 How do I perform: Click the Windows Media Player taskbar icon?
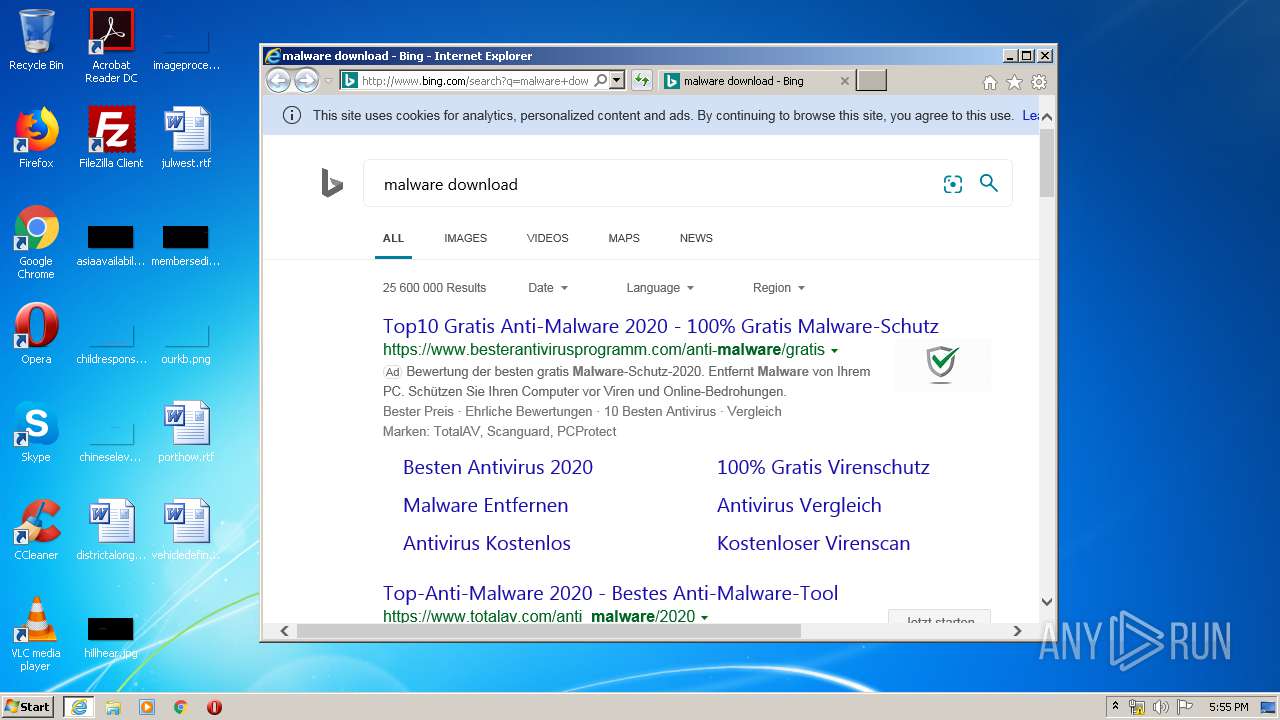[147, 707]
